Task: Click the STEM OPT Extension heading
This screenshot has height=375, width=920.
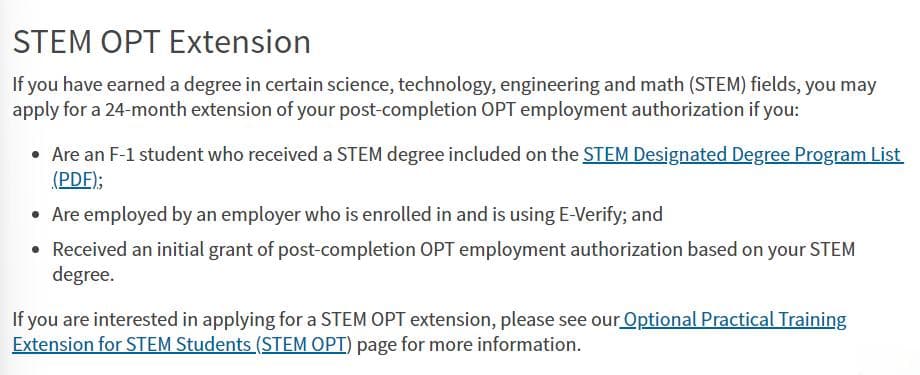Action: [x=161, y=42]
